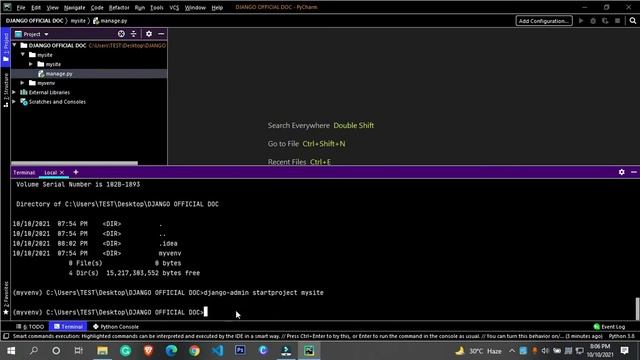Open the Refactor menu
This screenshot has width=640, height=360.
coord(119,7)
